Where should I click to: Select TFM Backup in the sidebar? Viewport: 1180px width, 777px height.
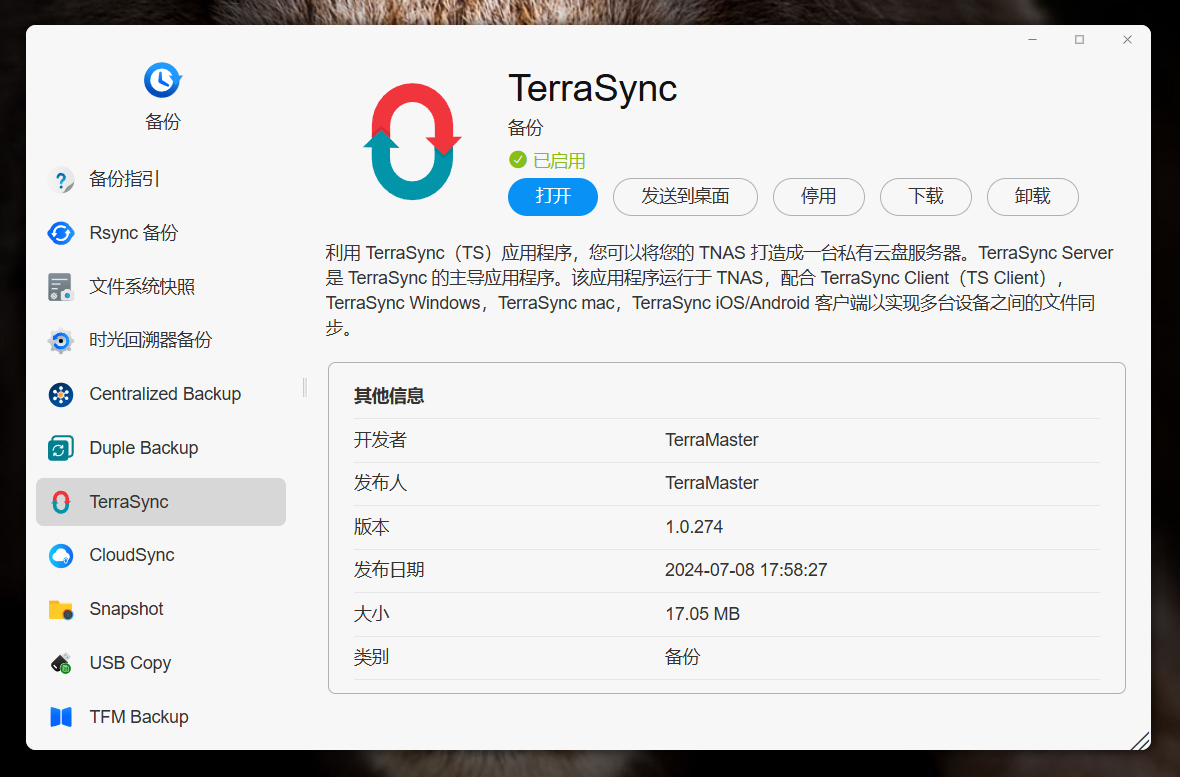(x=161, y=717)
